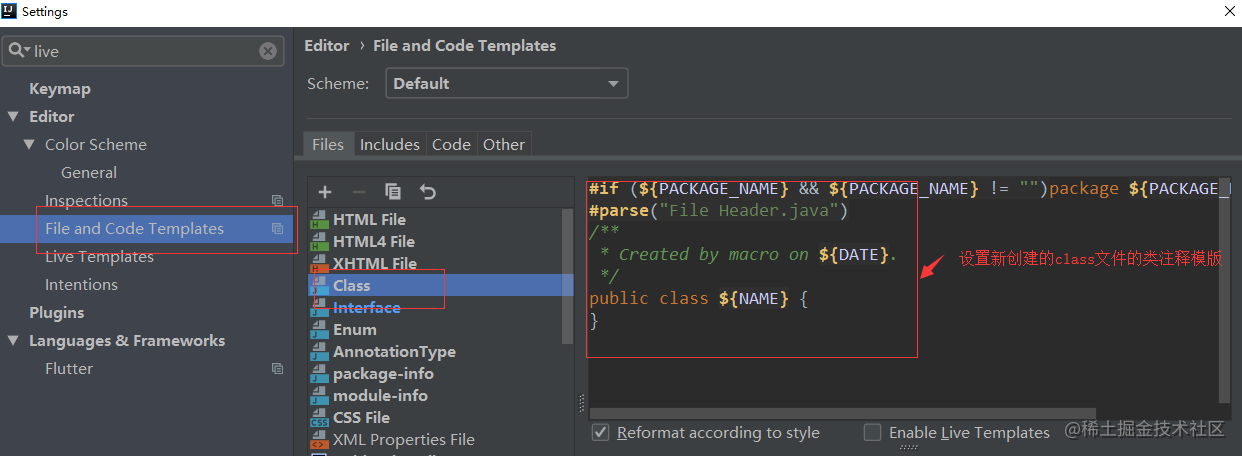Click the search settings input field

click(x=143, y=51)
